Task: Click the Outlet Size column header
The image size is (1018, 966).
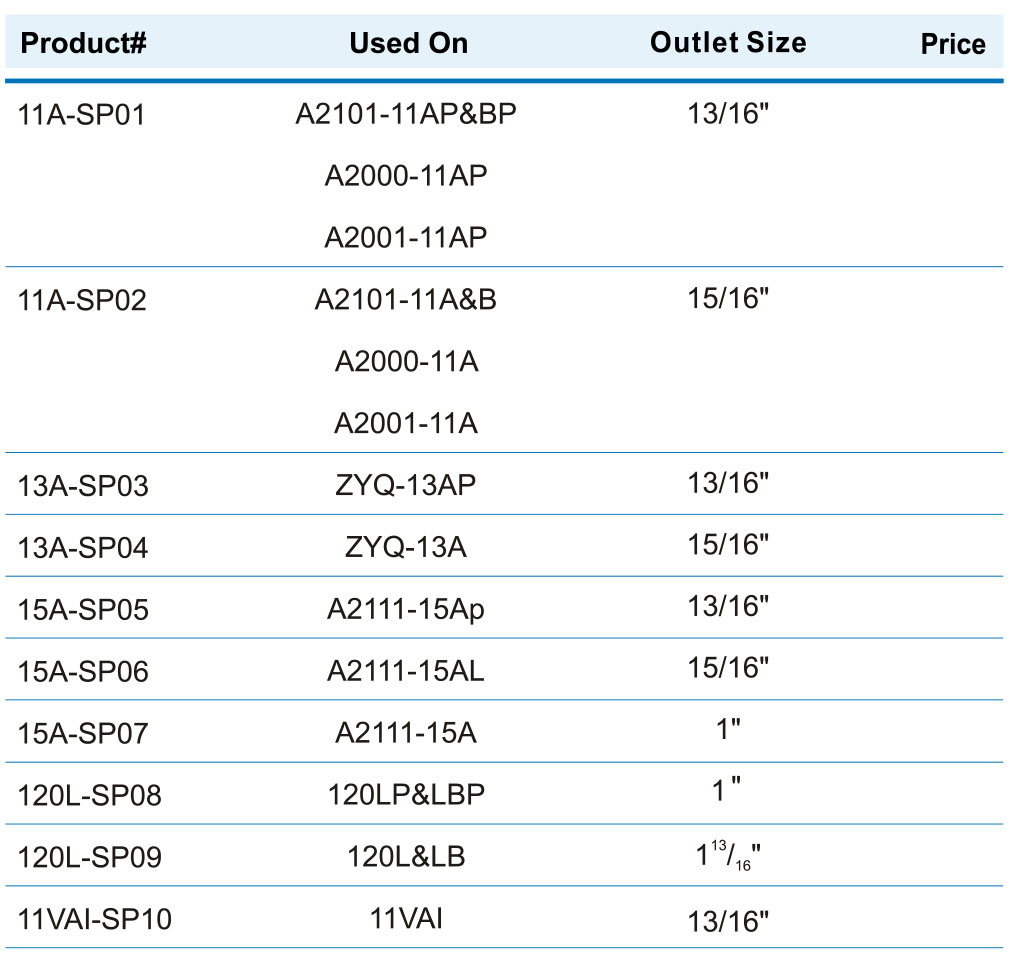Action: tap(728, 43)
